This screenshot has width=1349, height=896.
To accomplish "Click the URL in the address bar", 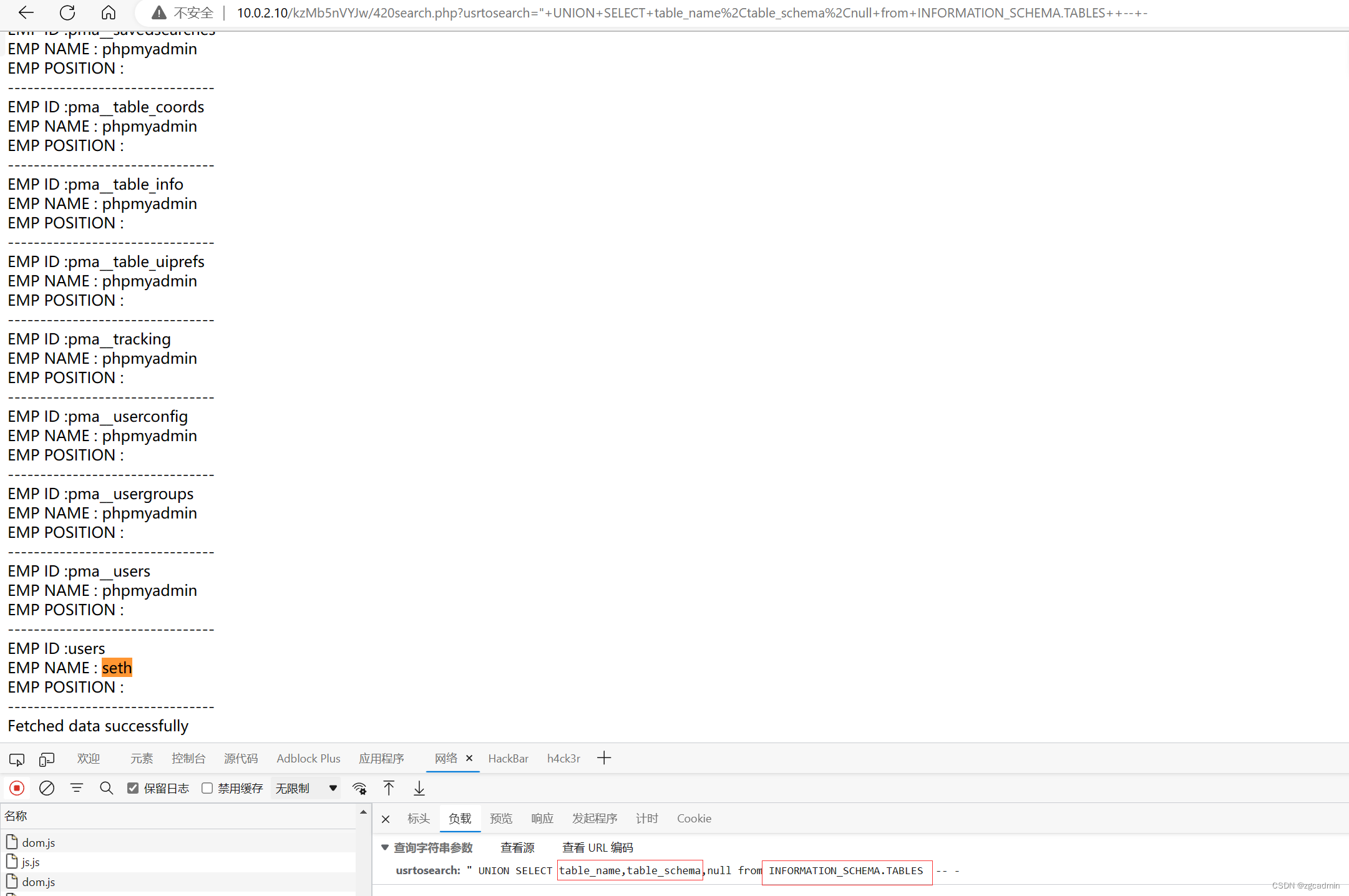I will pyautogui.click(x=692, y=12).
